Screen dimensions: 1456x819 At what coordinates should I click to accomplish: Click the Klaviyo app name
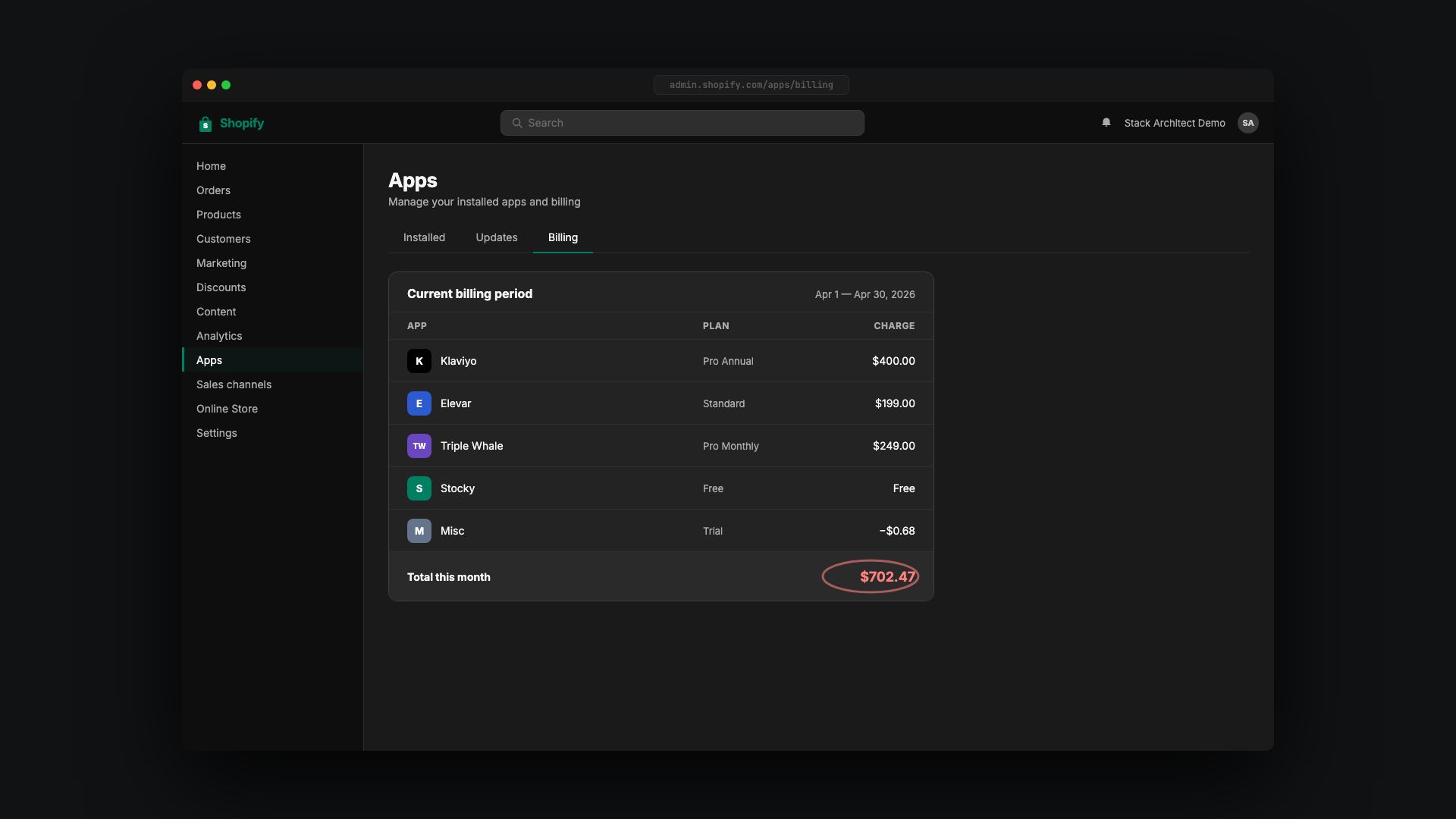point(458,361)
